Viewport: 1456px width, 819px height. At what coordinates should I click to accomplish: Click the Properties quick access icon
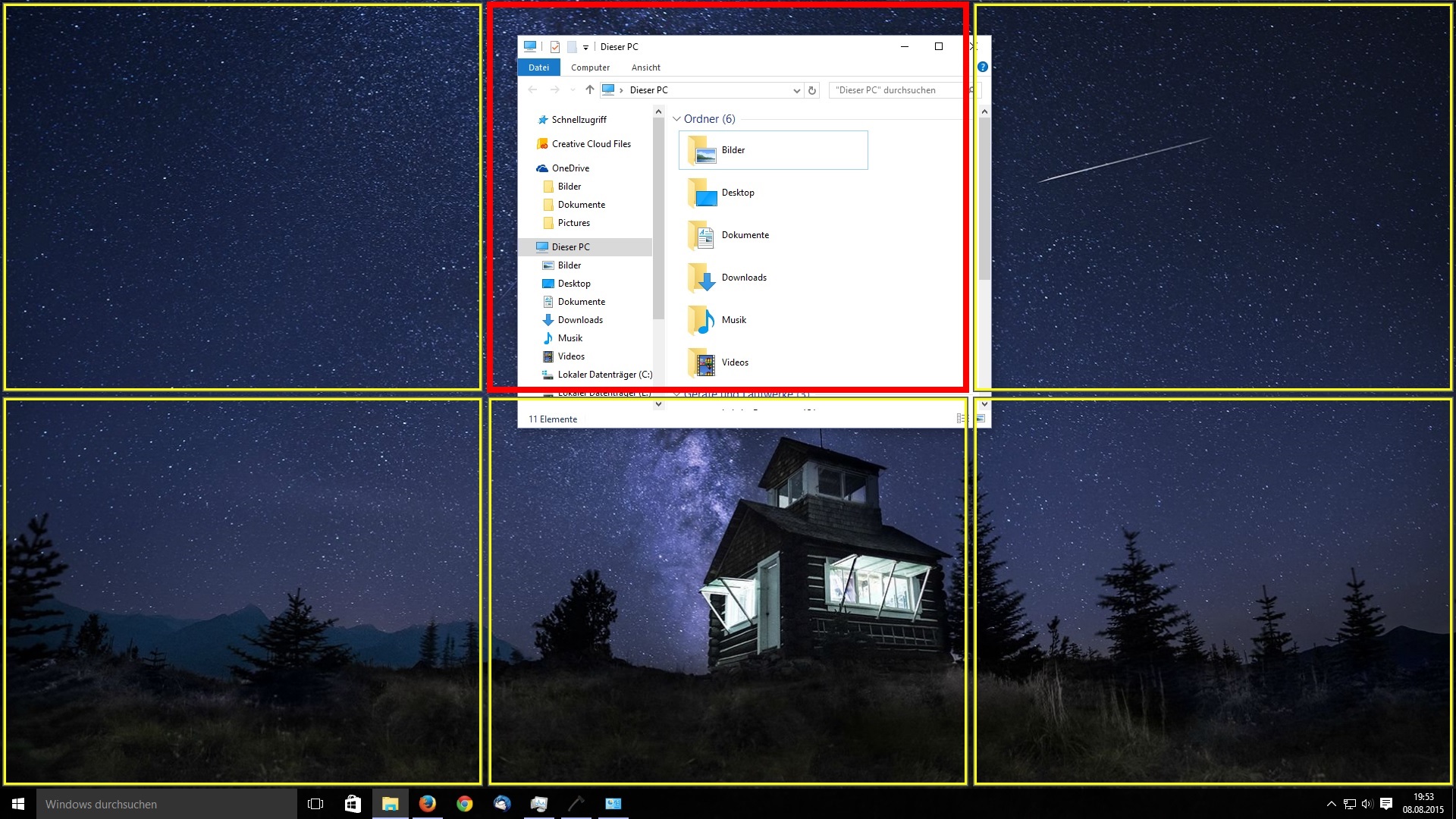point(555,47)
